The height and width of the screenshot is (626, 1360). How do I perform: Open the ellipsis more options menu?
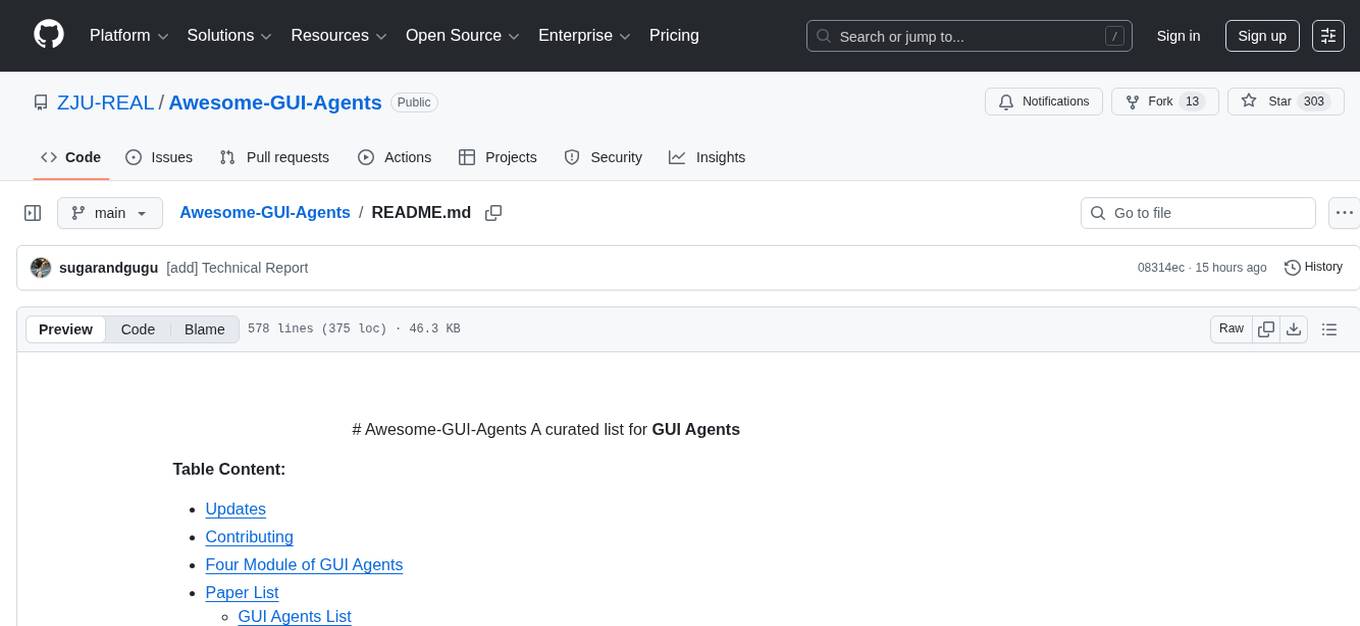1344,213
